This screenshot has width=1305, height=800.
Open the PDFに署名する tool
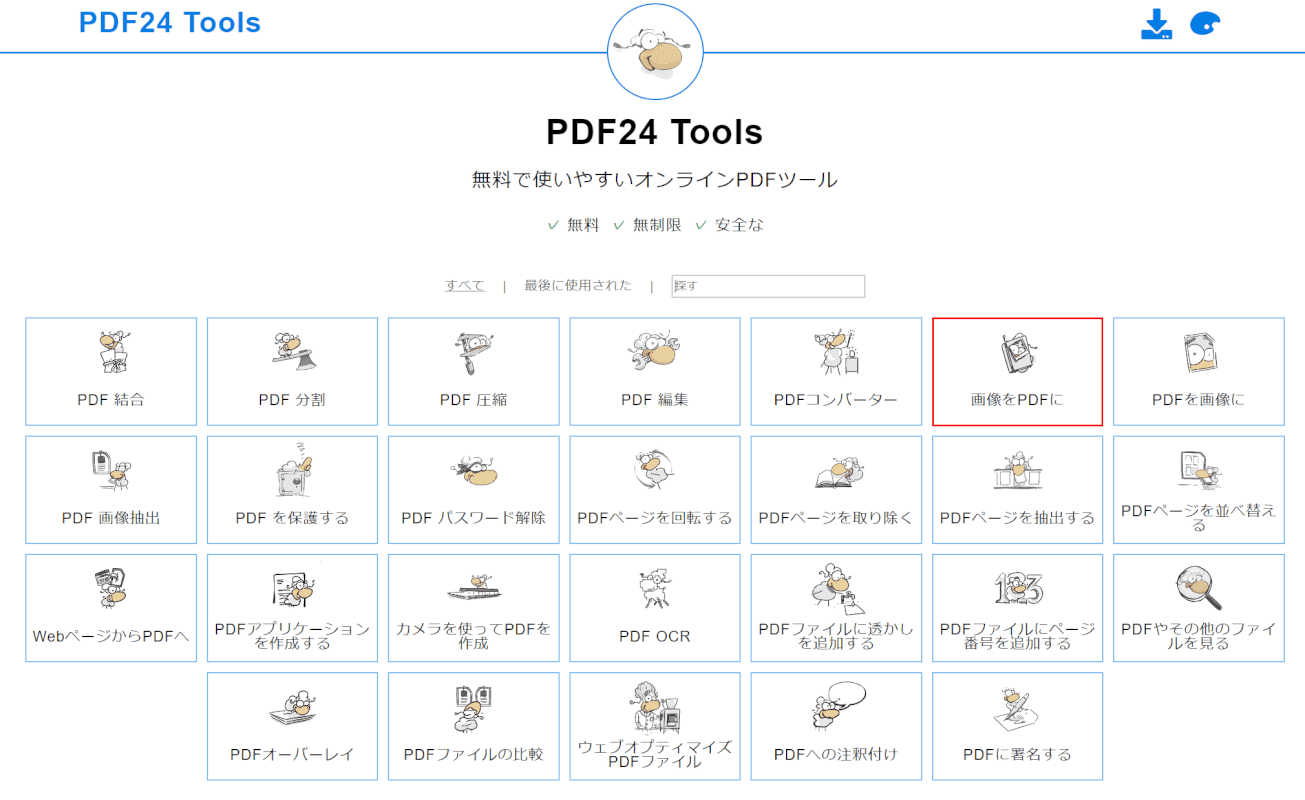coord(1018,726)
